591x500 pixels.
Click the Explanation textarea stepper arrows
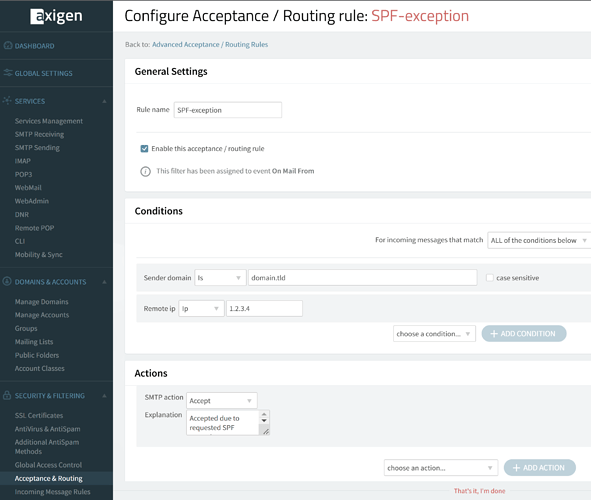click(264, 417)
